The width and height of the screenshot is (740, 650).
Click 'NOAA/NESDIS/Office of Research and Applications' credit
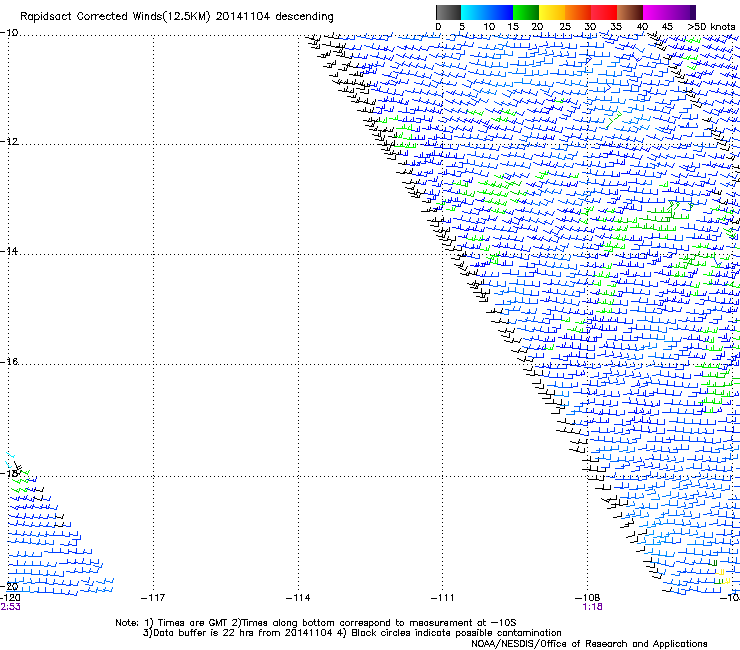coord(589,644)
